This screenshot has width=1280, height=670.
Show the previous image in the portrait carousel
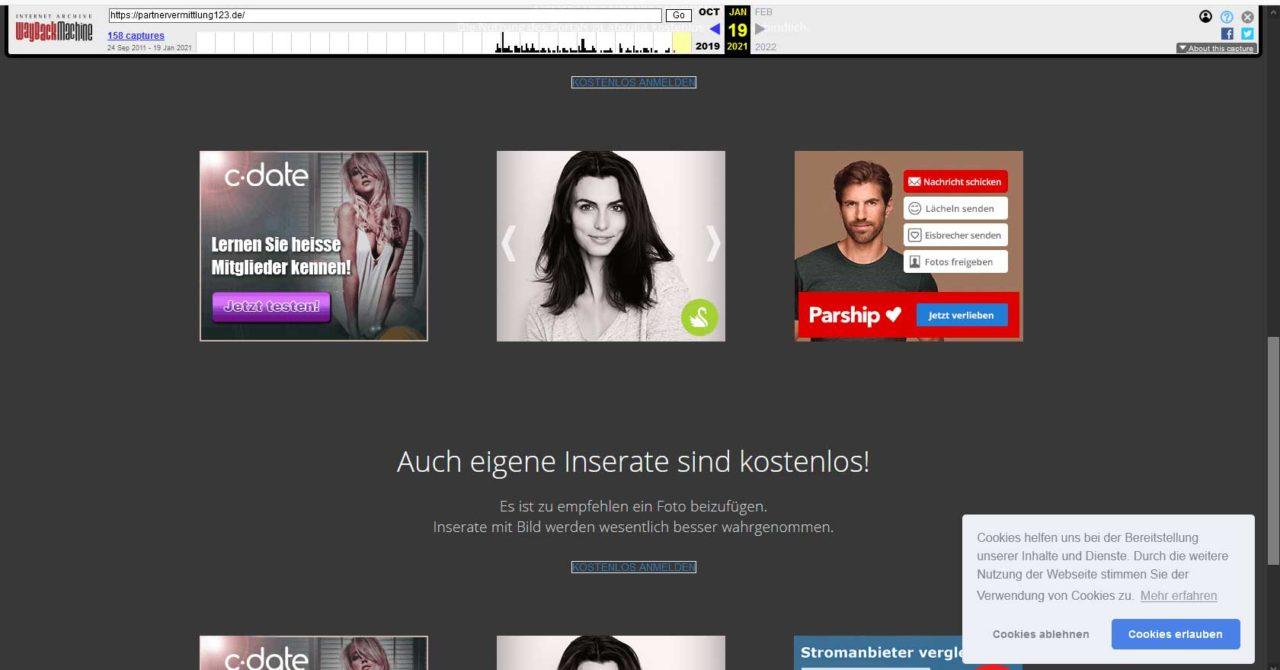click(x=508, y=243)
